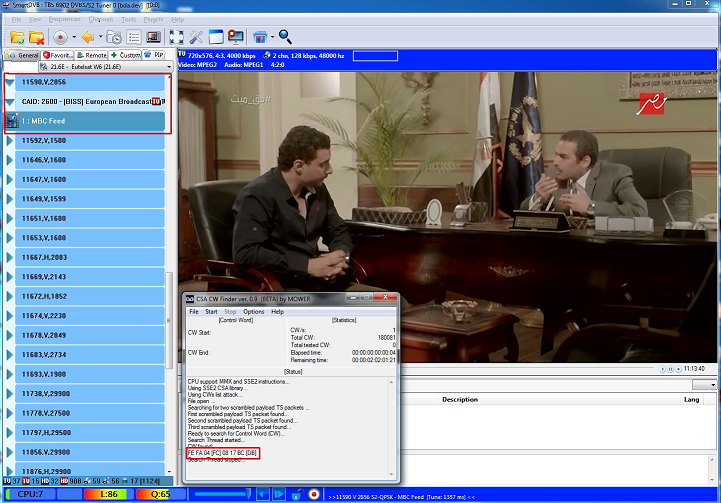Click the open folder toolbar icon
This screenshot has height=503, width=721.
click(x=17, y=37)
